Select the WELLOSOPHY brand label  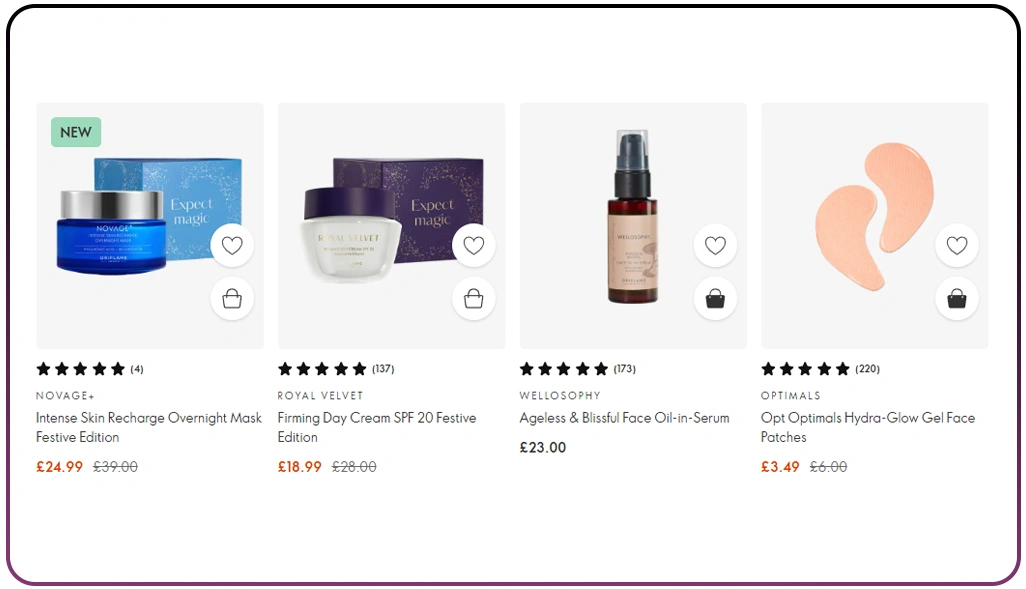click(x=560, y=395)
